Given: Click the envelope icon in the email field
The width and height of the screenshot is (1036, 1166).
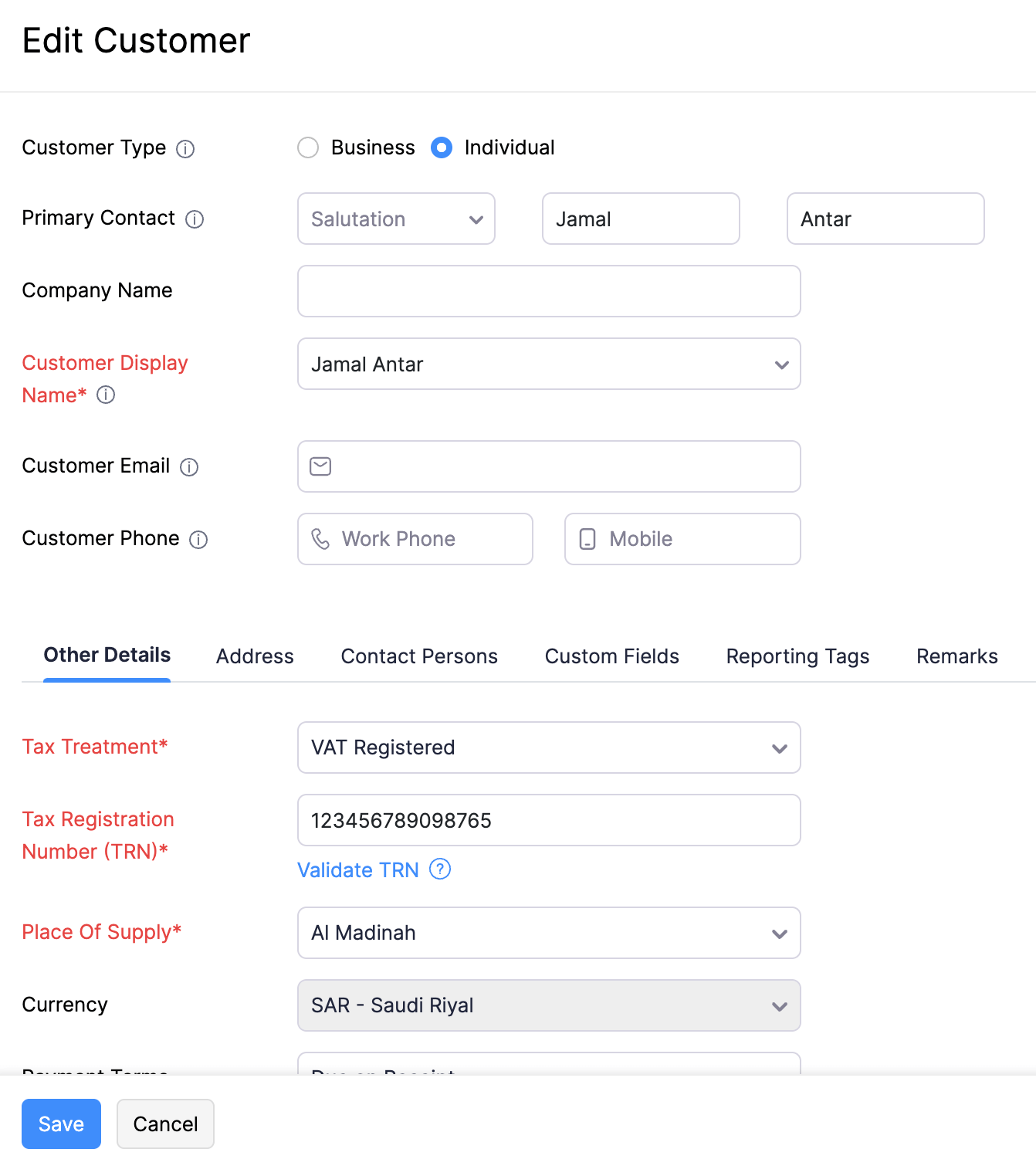Looking at the screenshot, I should tap(320, 466).
